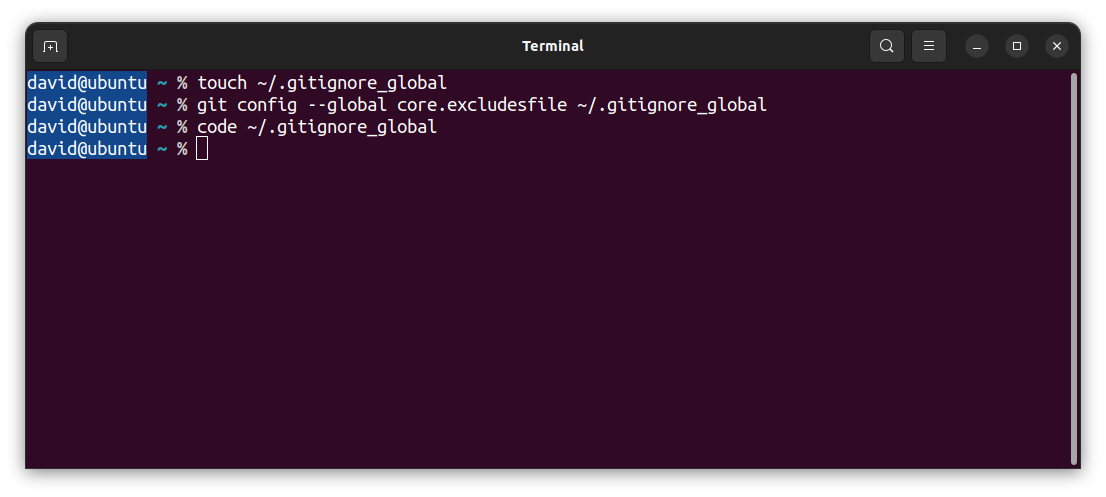The height and width of the screenshot is (497, 1106).
Task: Minimize the Terminal window
Action: pos(977,46)
